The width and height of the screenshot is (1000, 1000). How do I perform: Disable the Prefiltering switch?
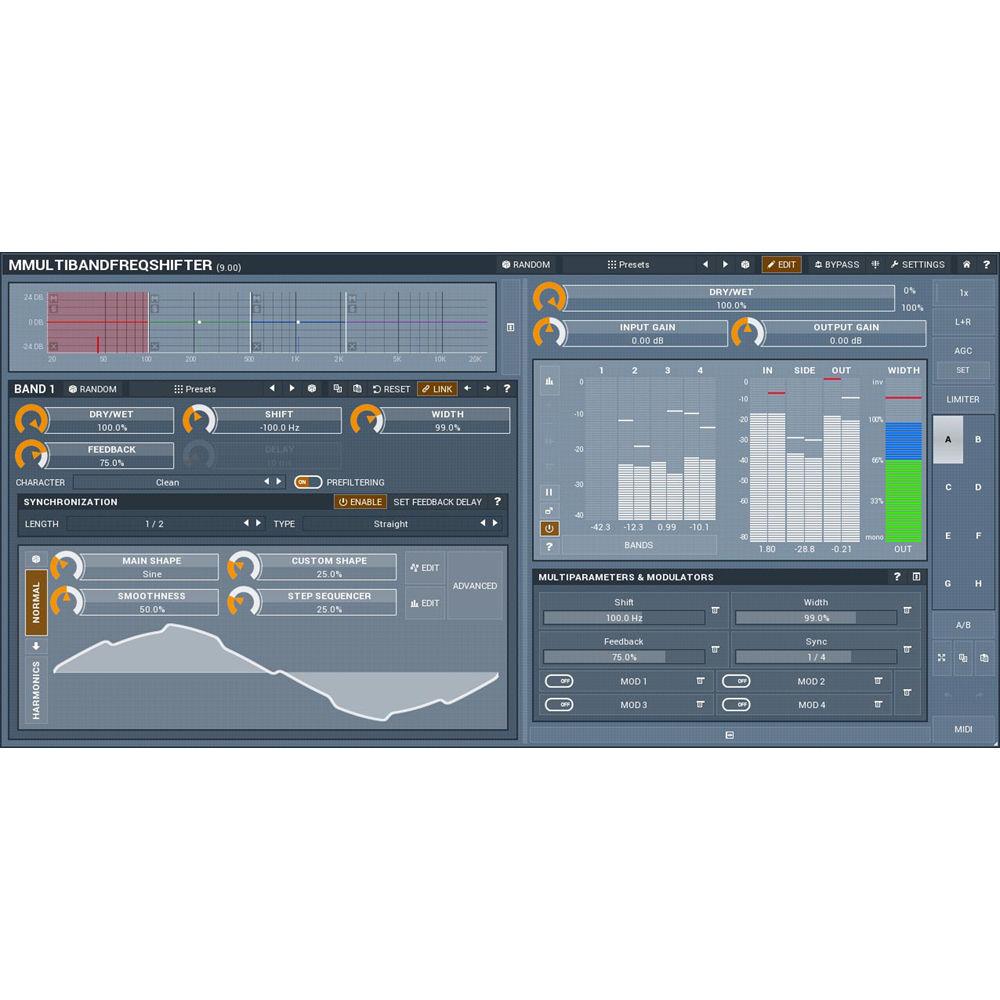click(308, 482)
